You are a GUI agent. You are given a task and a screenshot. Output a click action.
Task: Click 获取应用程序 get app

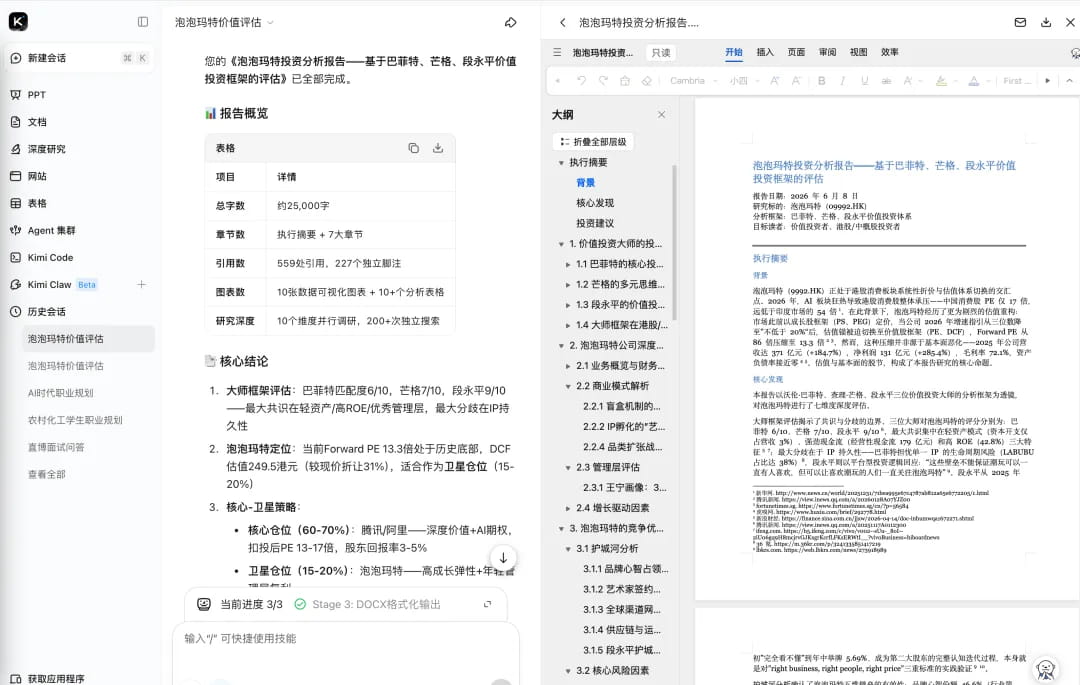(x=48, y=678)
